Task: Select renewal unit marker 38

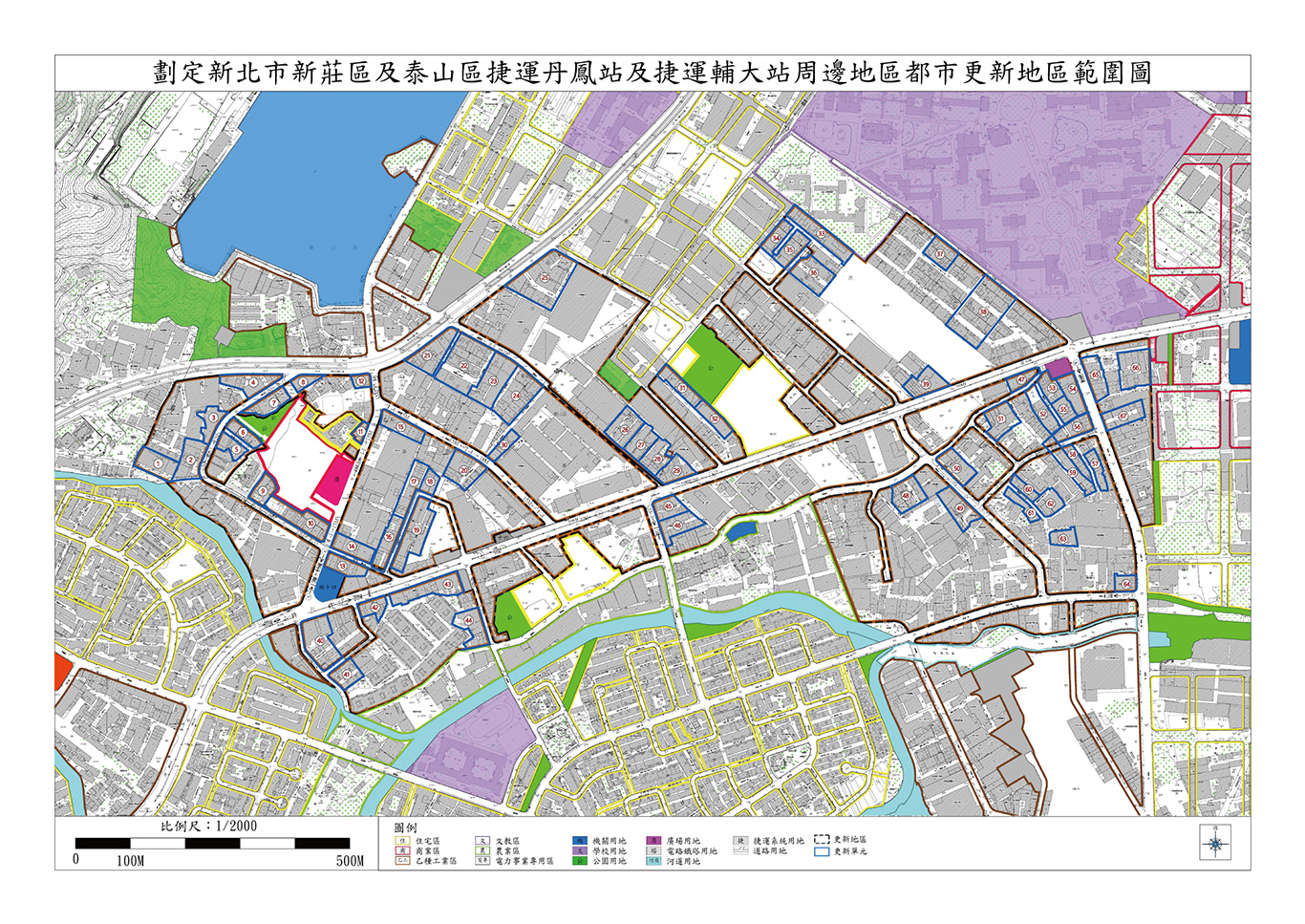Action: [x=983, y=312]
